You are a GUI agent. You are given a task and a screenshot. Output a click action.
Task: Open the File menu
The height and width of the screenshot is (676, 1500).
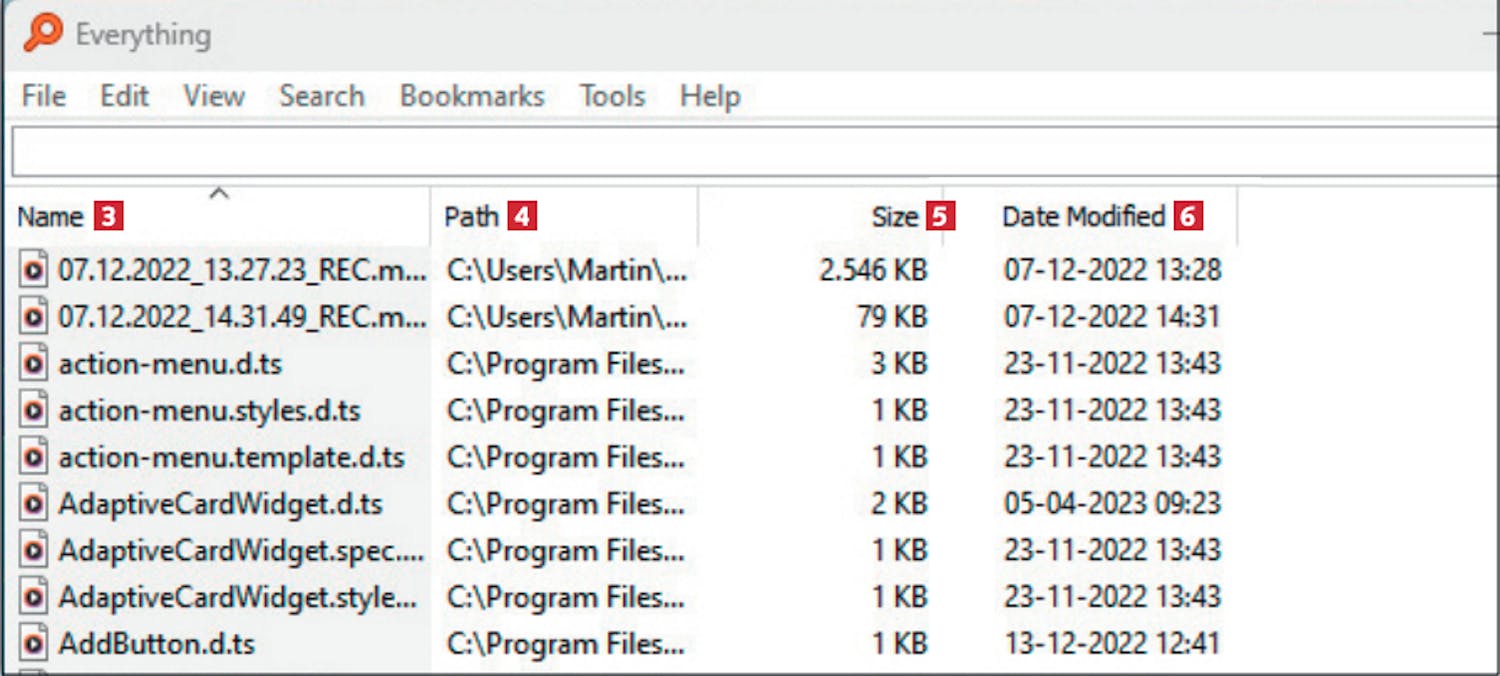[x=44, y=96]
